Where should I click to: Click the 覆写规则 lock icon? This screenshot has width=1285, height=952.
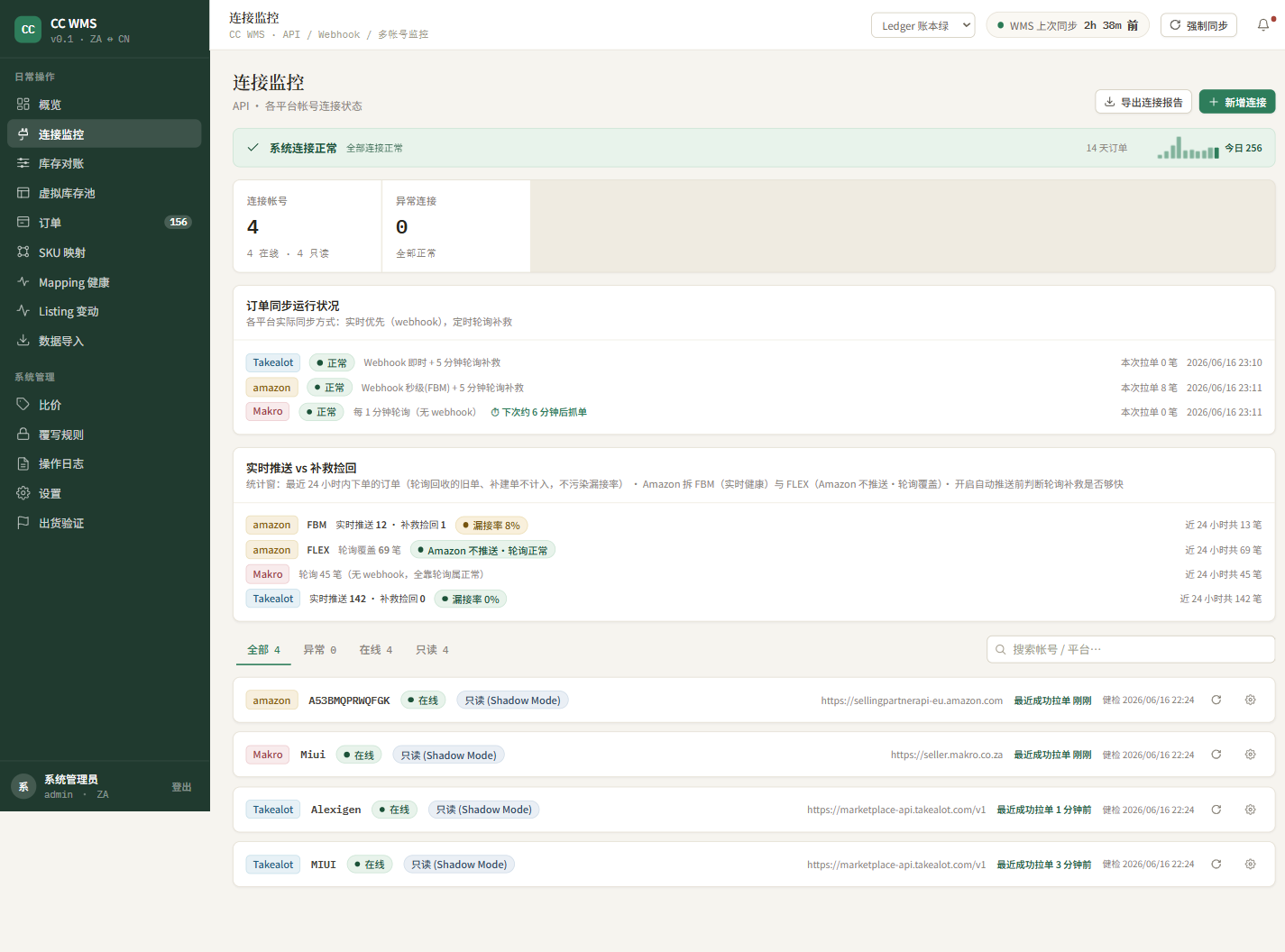coord(23,435)
